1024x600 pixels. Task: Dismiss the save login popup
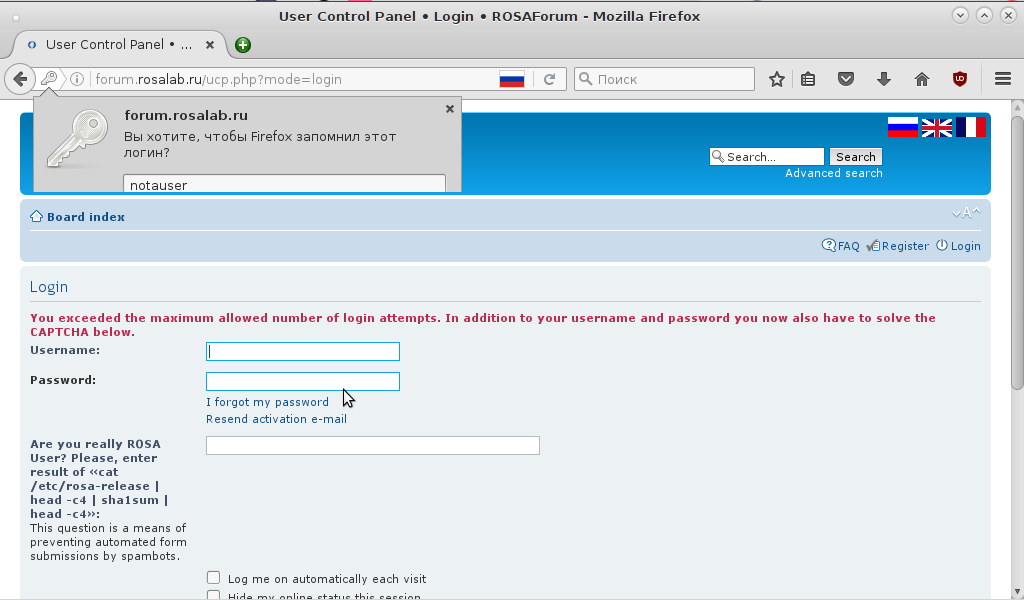450,109
